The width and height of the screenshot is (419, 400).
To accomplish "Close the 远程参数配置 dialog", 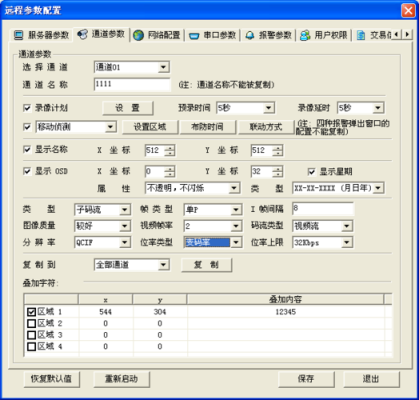I will (408, 10).
